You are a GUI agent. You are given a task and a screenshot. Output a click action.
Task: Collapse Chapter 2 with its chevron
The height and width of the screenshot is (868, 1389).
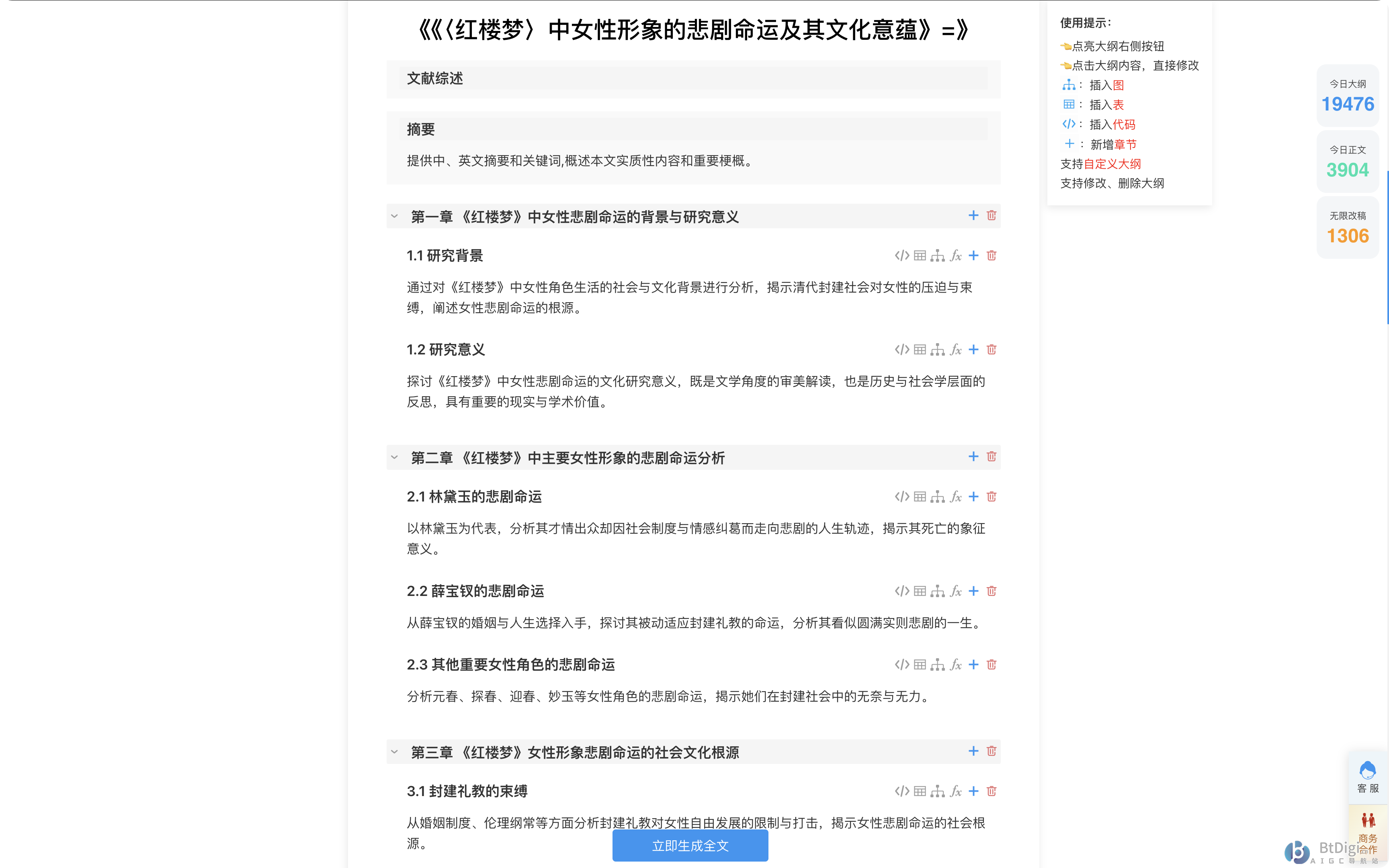pos(394,458)
